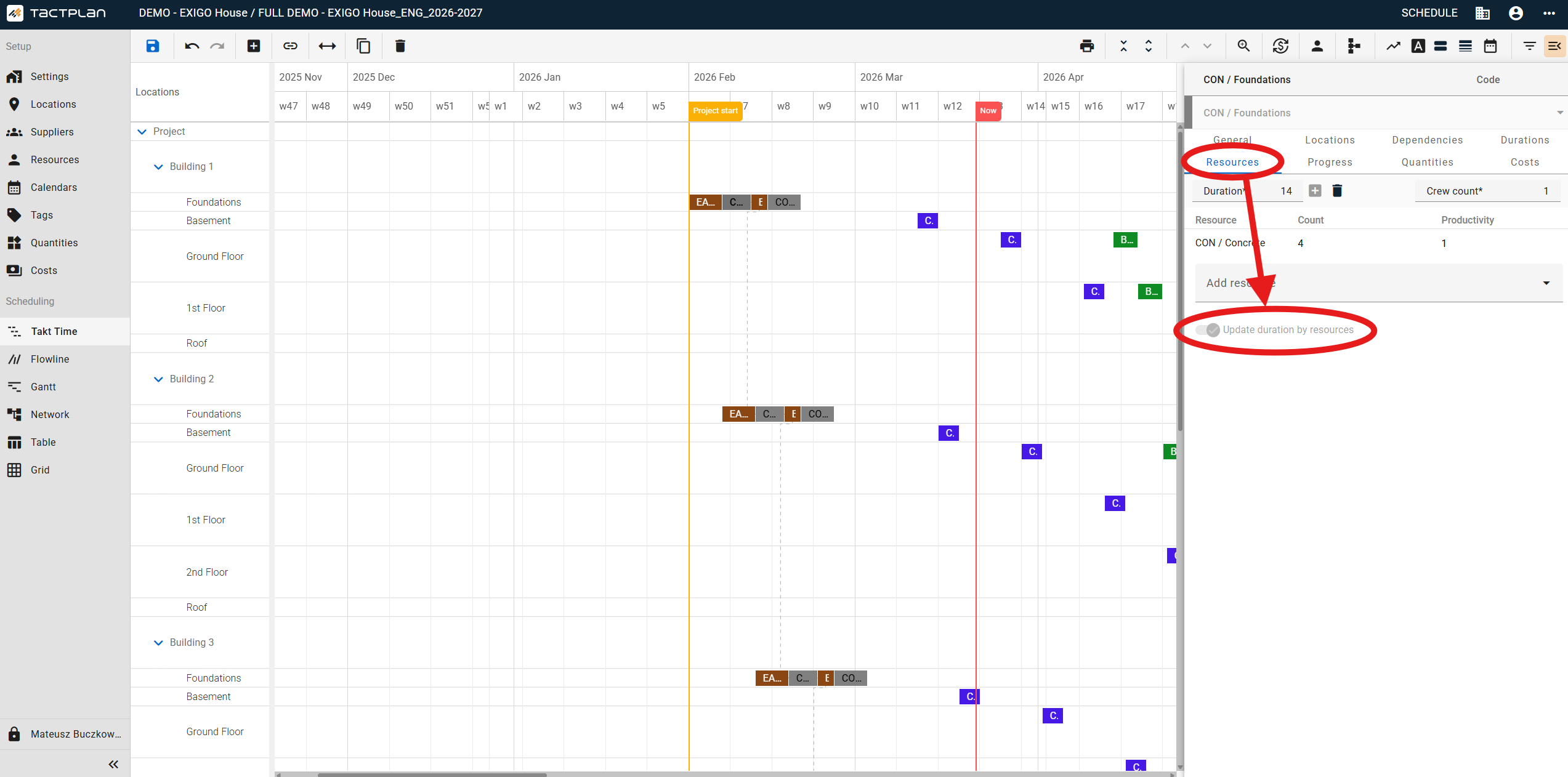Move down with the down chevron
The width and height of the screenshot is (1568, 777).
pyautogui.click(x=1207, y=46)
